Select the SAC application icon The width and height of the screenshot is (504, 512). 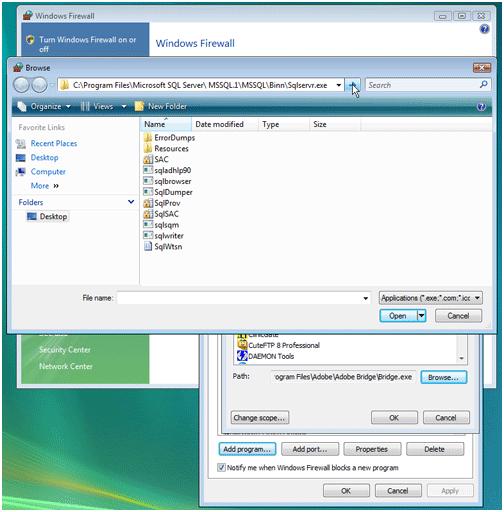[x=148, y=159]
